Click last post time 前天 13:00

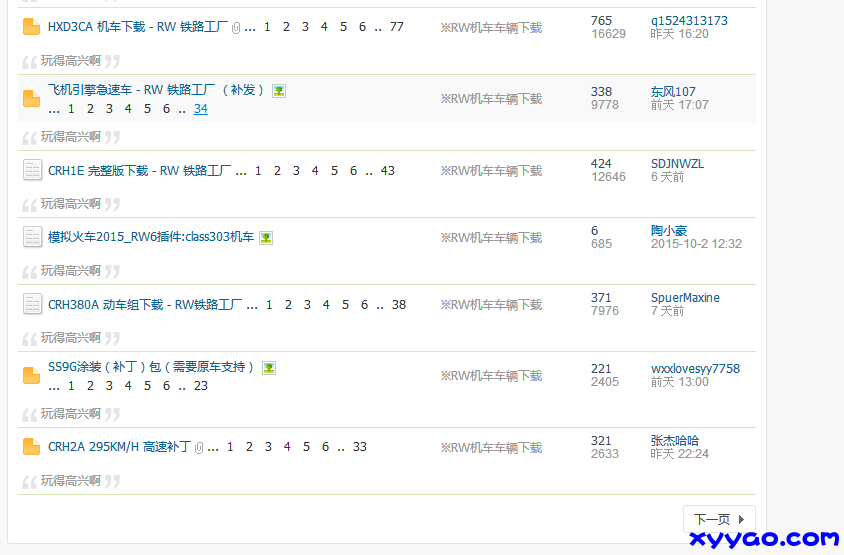point(679,382)
